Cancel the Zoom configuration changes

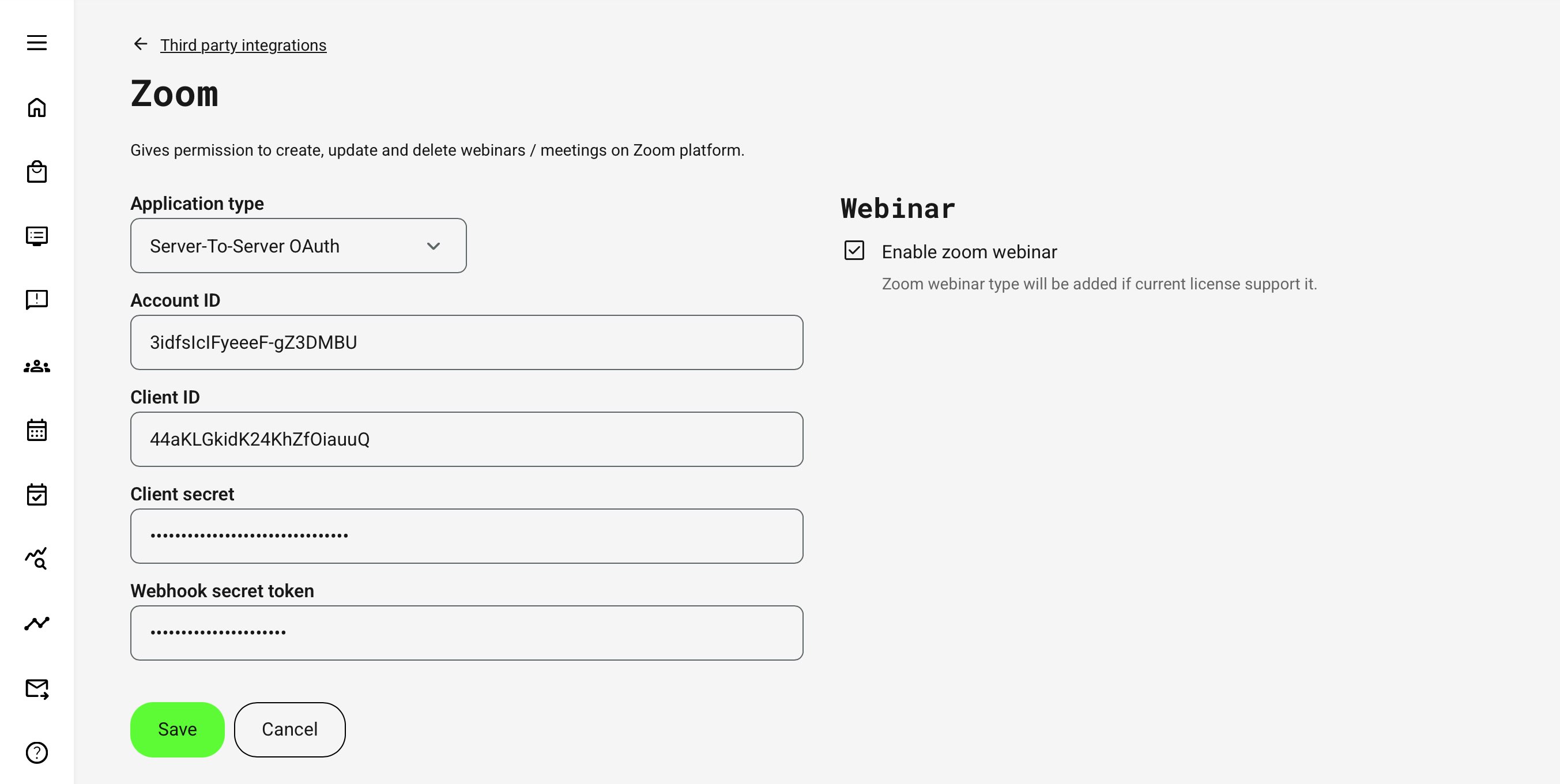coord(289,729)
